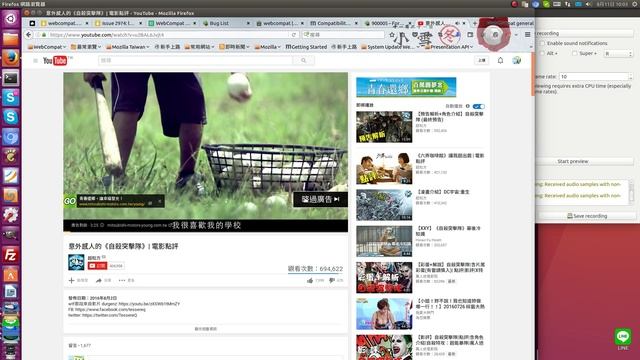Image resolution: width=640 pixels, height=360 pixels.
Task: Open YouTube notifications bell
Action: point(500,60)
